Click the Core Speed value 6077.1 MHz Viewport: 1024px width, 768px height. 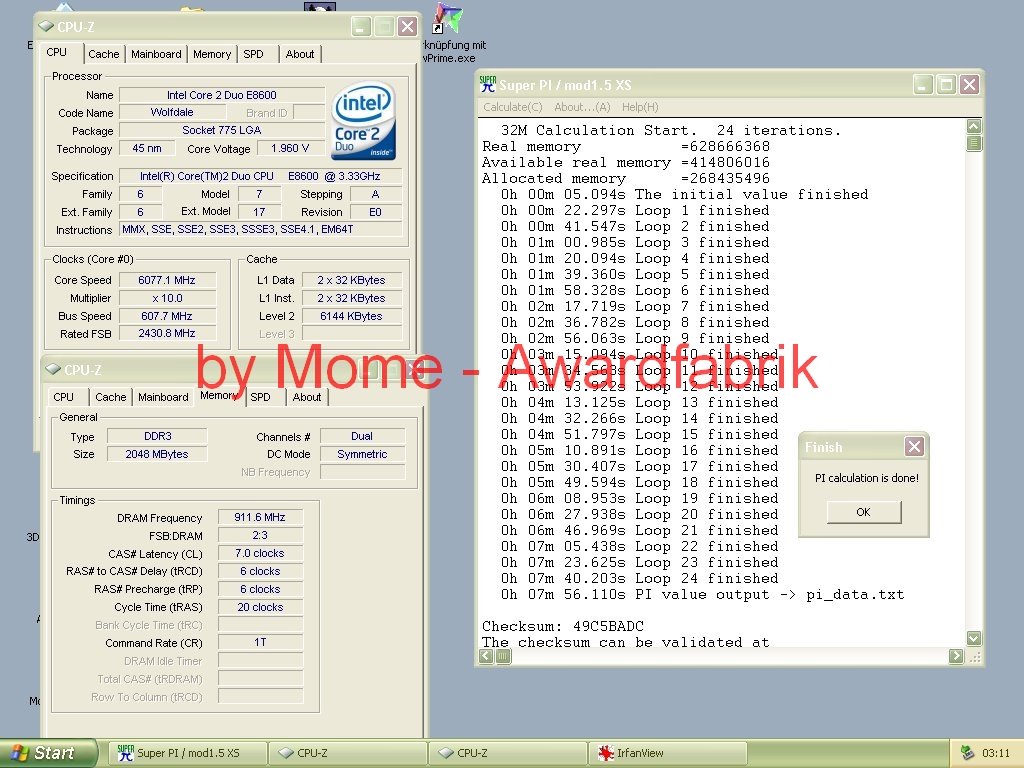click(x=167, y=280)
